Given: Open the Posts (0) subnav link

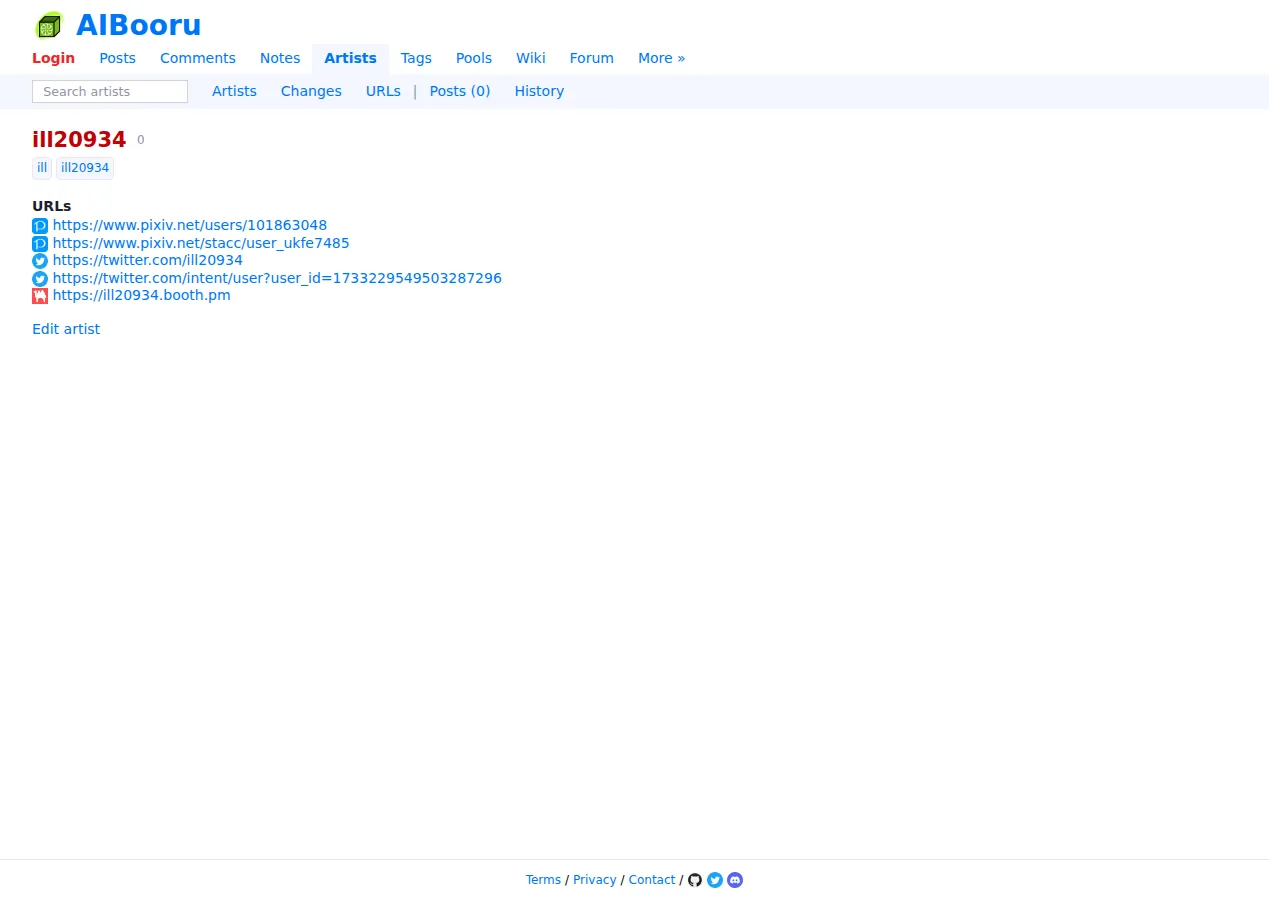Looking at the screenshot, I should coord(460,91).
